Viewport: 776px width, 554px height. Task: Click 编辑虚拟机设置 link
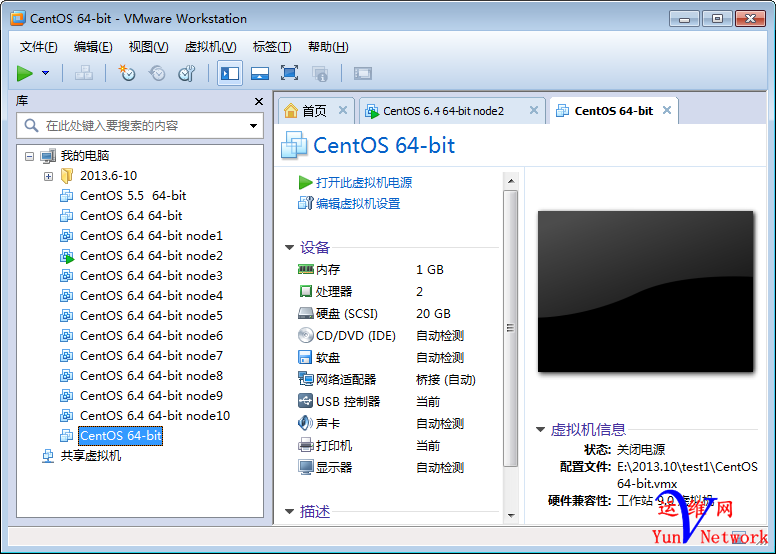(358, 203)
